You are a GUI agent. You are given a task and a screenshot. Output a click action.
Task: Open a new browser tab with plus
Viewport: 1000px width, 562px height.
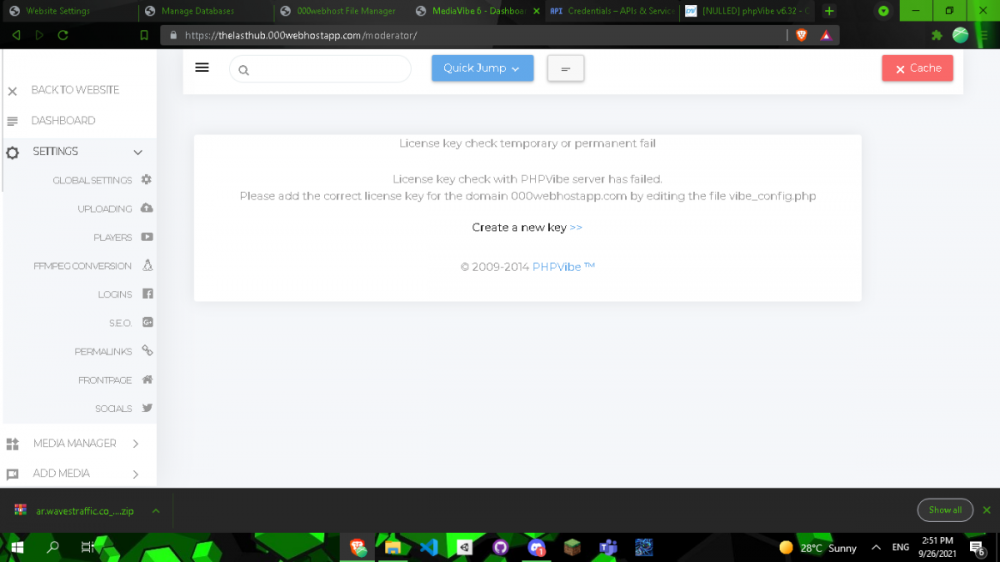829,11
